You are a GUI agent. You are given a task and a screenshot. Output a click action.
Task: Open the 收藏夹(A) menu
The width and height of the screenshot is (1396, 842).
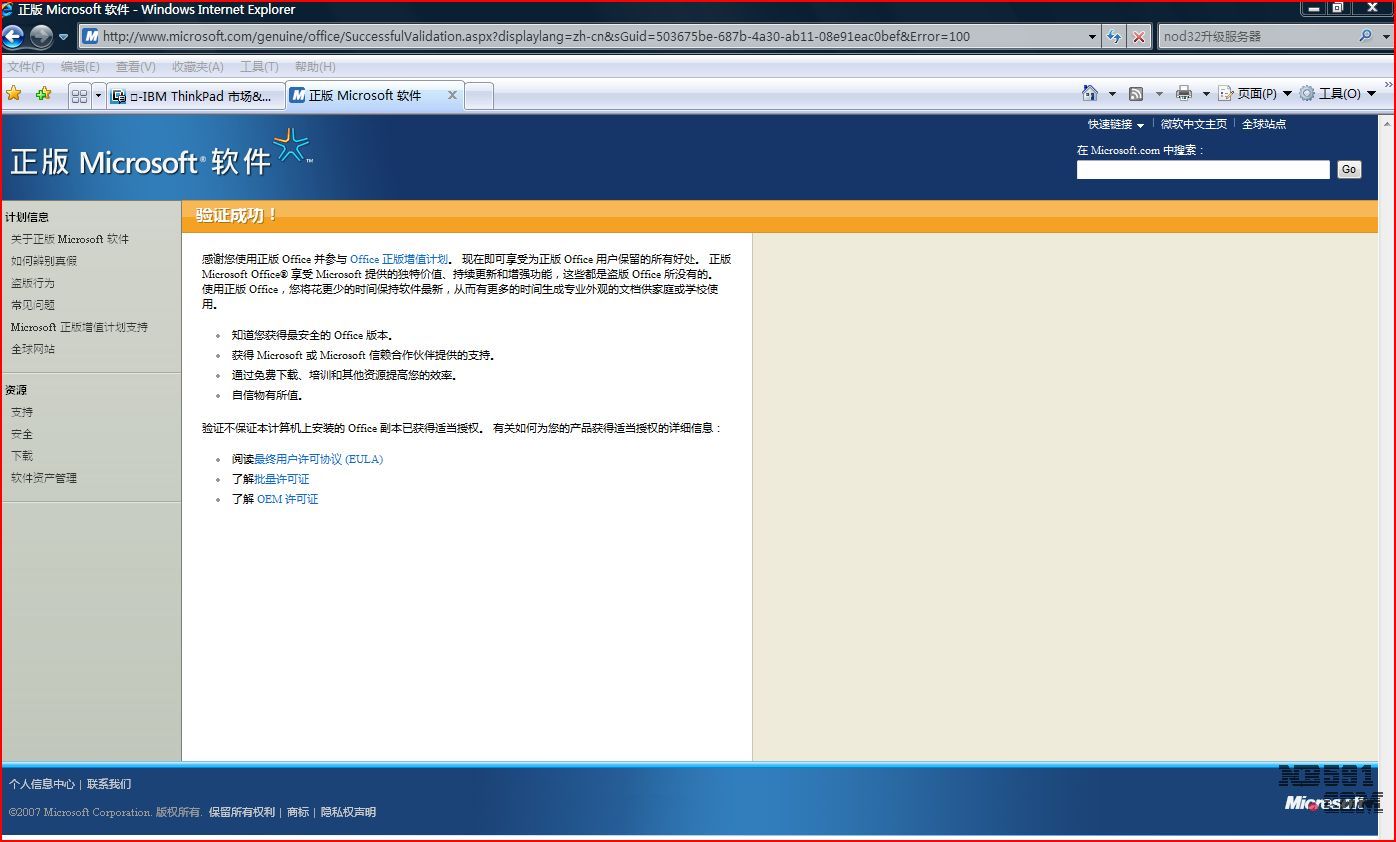point(197,66)
